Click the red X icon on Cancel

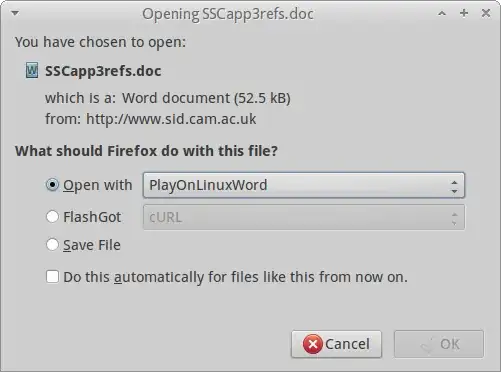click(312, 344)
